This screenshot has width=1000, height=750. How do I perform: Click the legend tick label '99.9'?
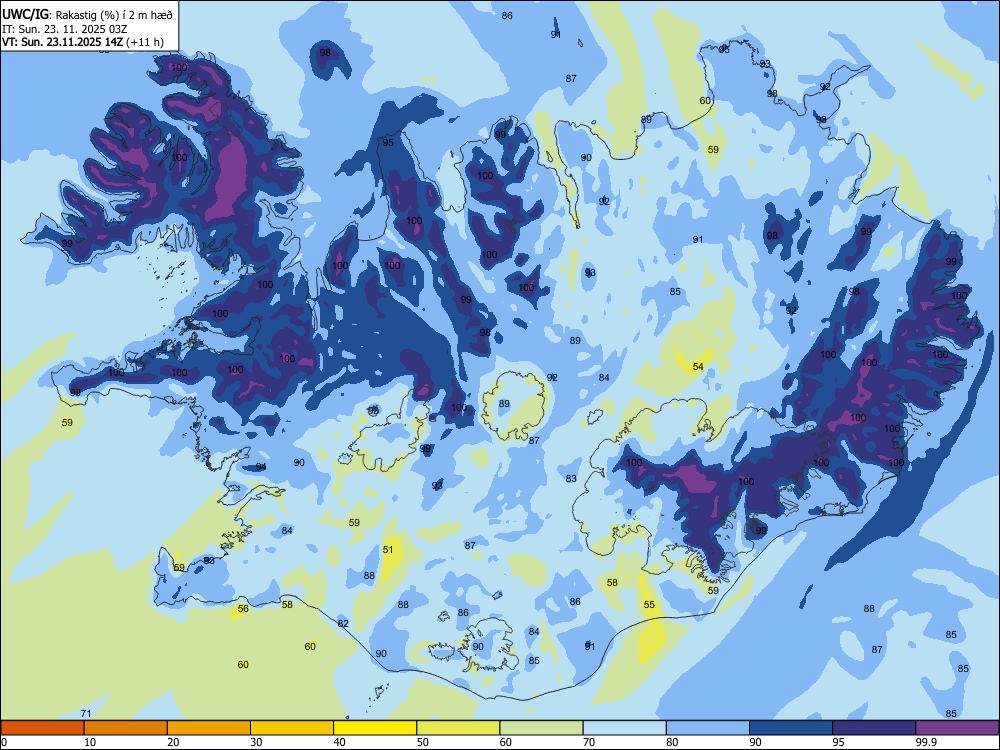tap(926, 742)
